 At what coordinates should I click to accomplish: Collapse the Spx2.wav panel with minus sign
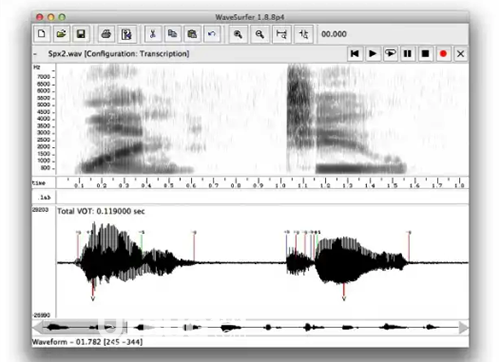point(35,54)
